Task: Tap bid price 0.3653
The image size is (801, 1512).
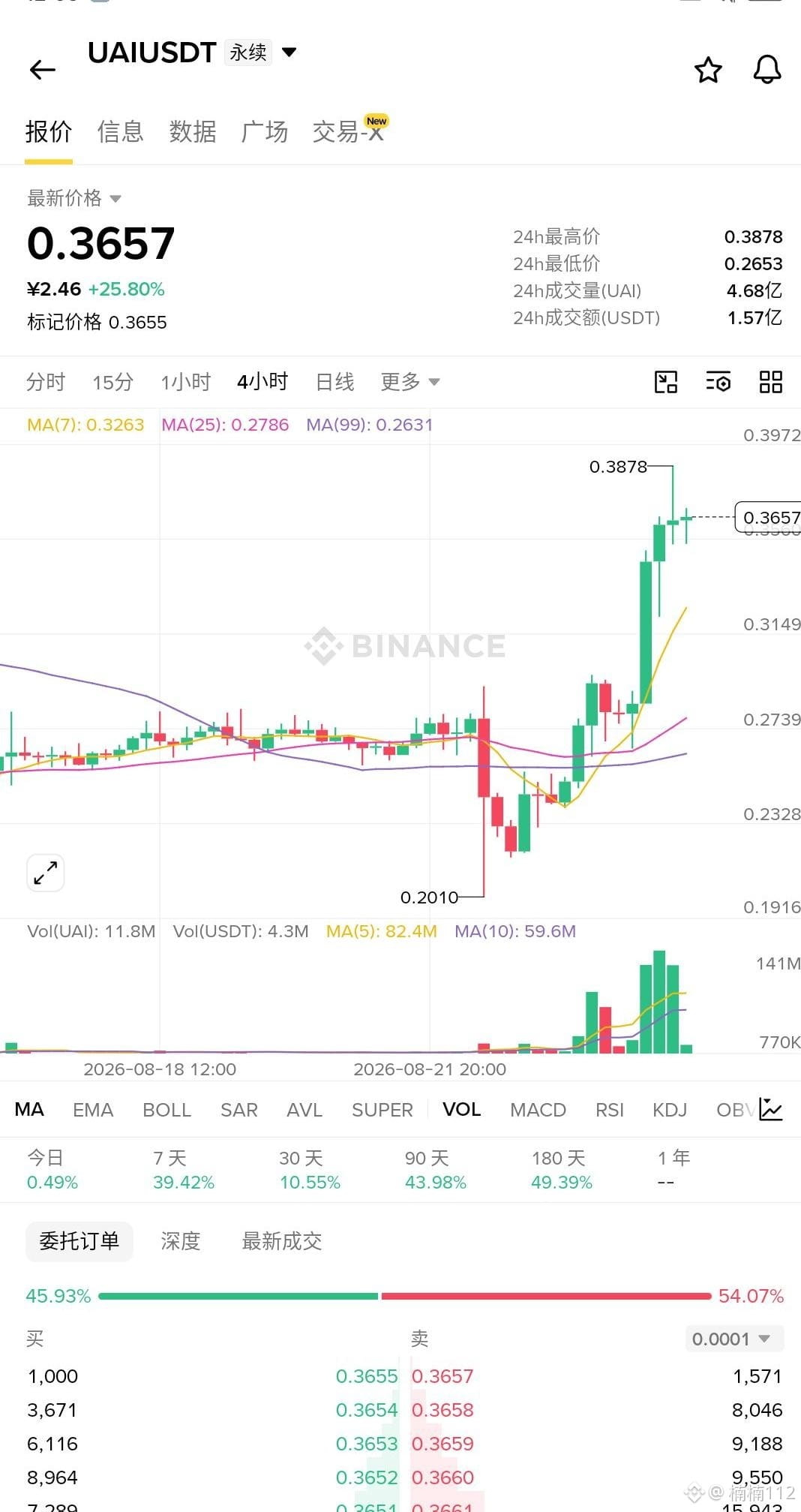Action: 367,1444
